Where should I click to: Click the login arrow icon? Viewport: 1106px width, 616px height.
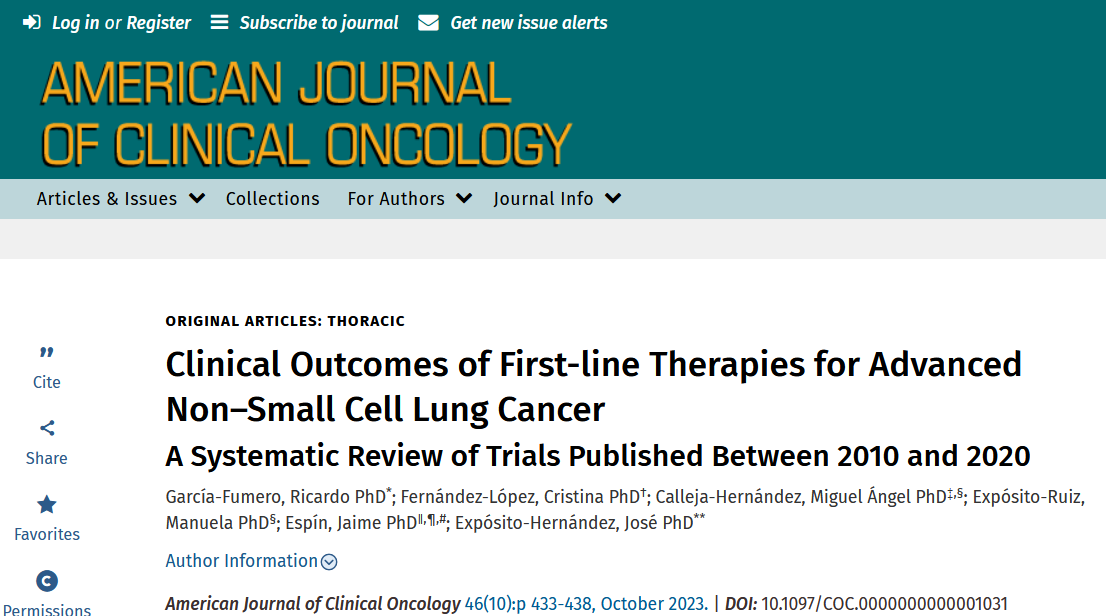(32, 22)
